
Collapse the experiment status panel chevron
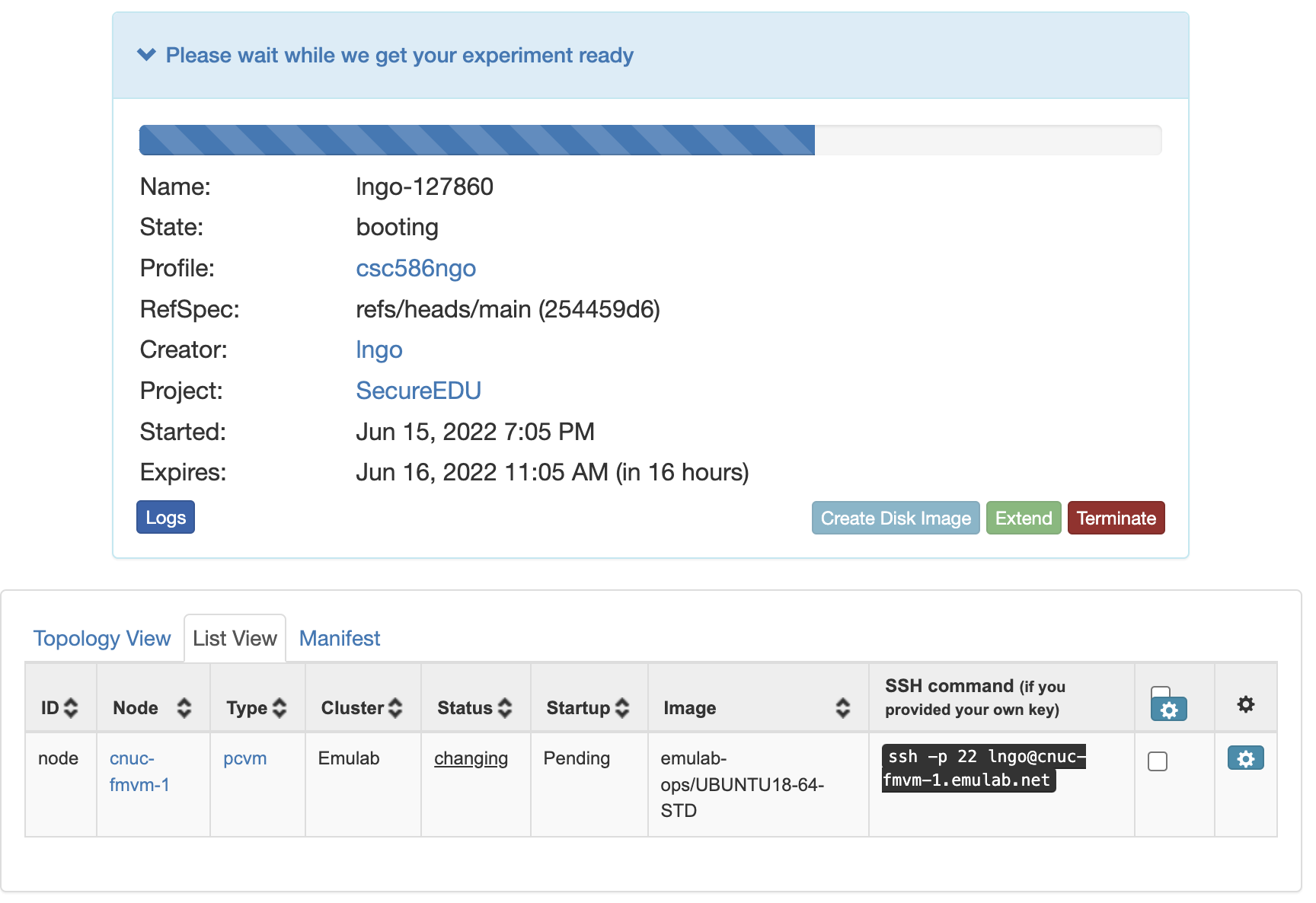[x=146, y=55]
